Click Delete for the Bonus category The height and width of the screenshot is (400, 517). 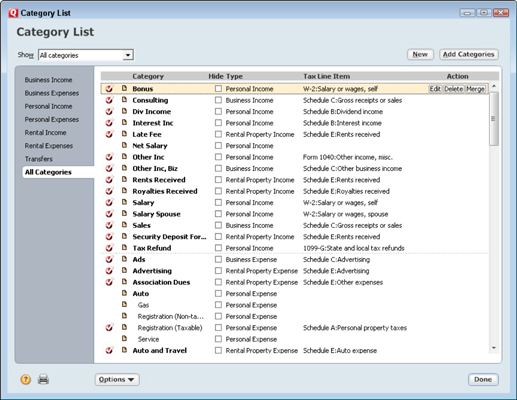coord(454,89)
